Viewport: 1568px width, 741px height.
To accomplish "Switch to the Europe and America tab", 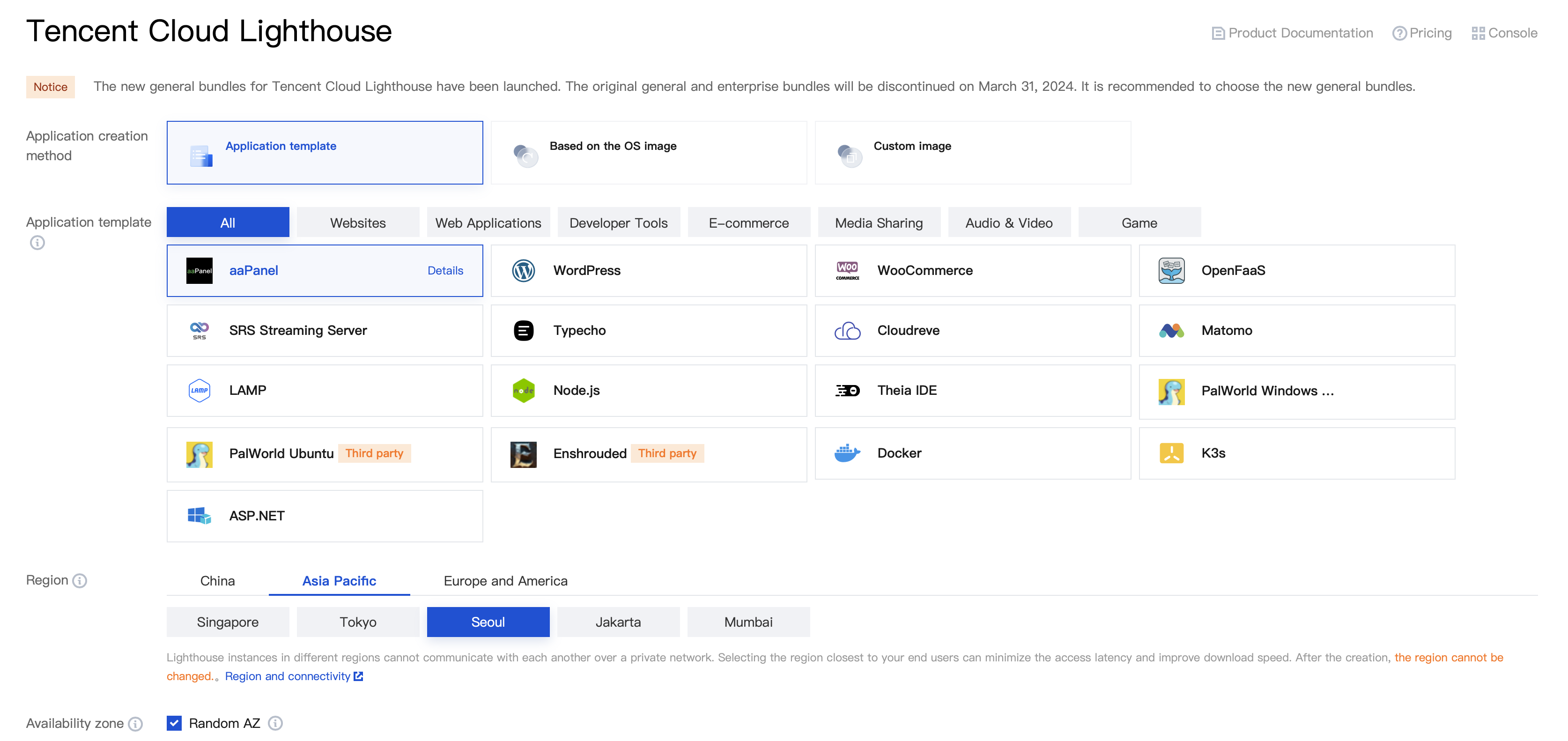I will (x=505, y=581).
